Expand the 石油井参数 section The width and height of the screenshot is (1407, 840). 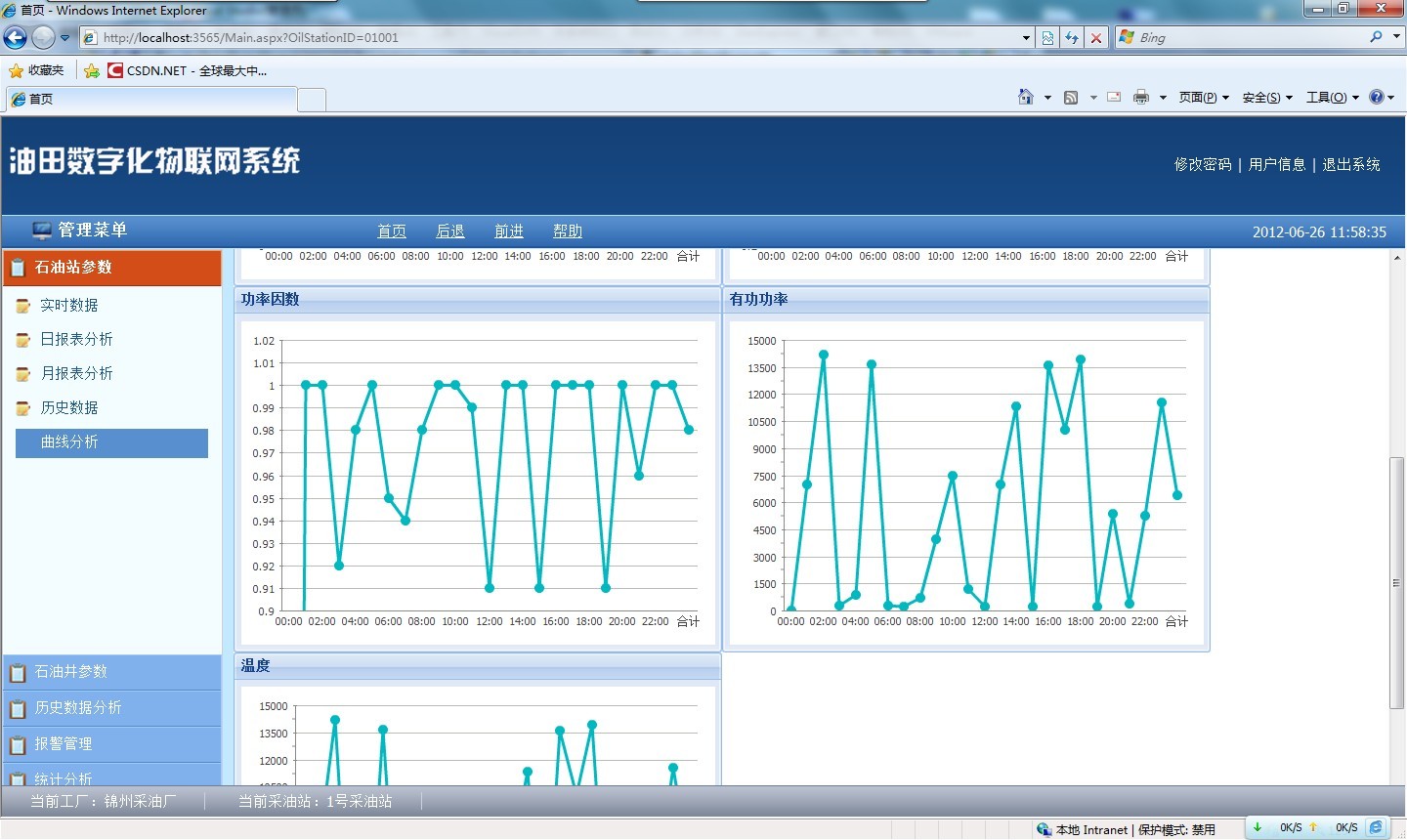[x=112, y=672]
